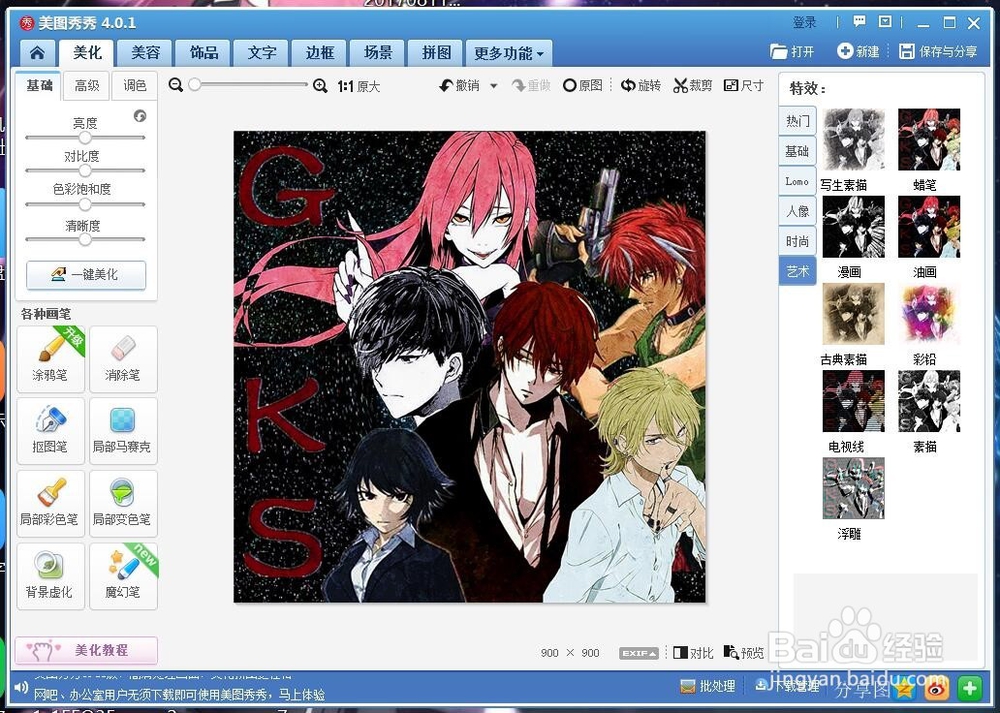Select the 局部马赛克 mosaic tool

pos(122,431)
